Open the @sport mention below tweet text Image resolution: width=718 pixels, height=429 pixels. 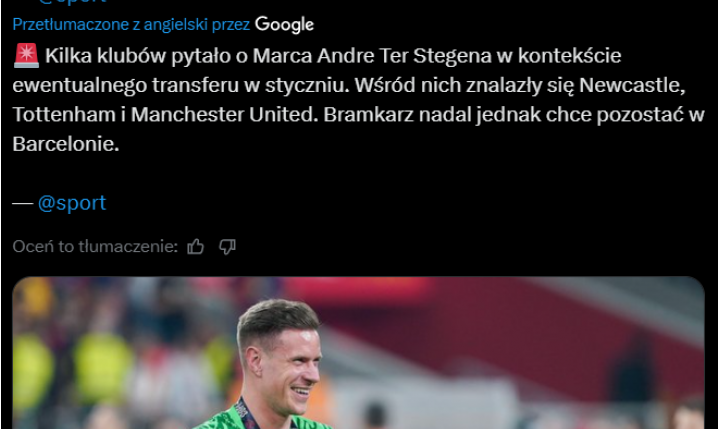71,203
